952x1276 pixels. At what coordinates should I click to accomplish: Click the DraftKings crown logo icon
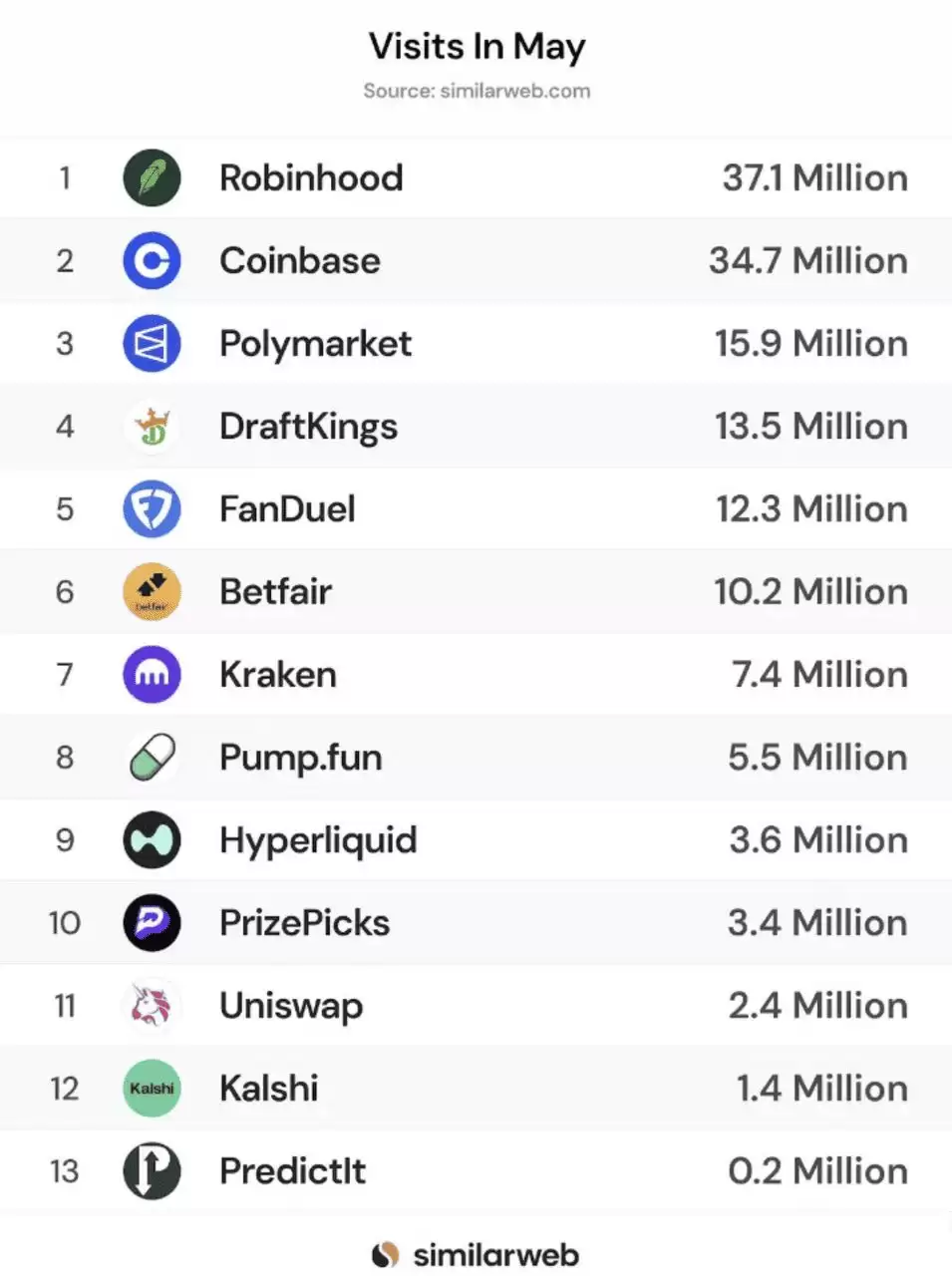(152, 427)
